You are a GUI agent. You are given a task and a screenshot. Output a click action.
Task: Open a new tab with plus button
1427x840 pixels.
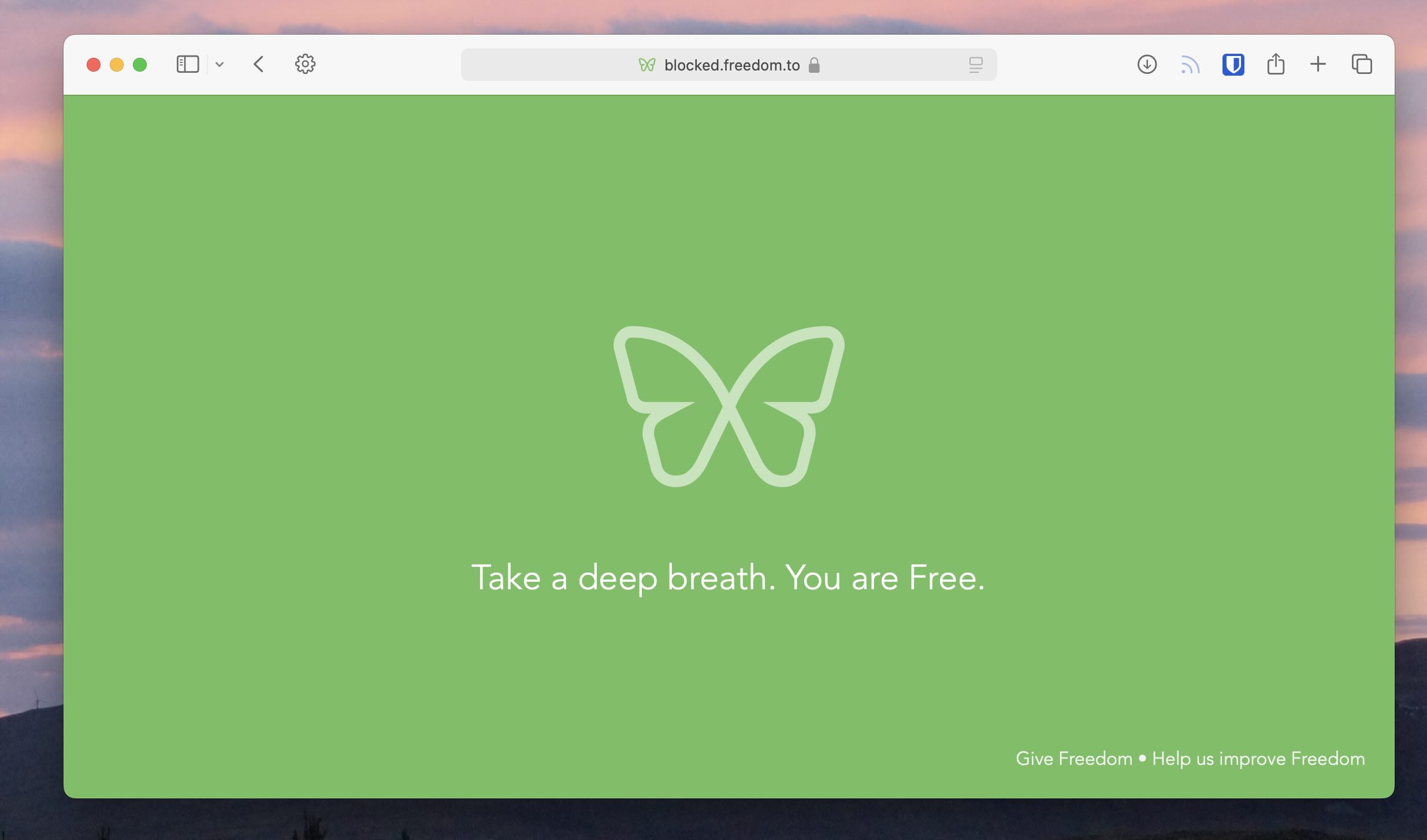click(x=1318, y=64)
